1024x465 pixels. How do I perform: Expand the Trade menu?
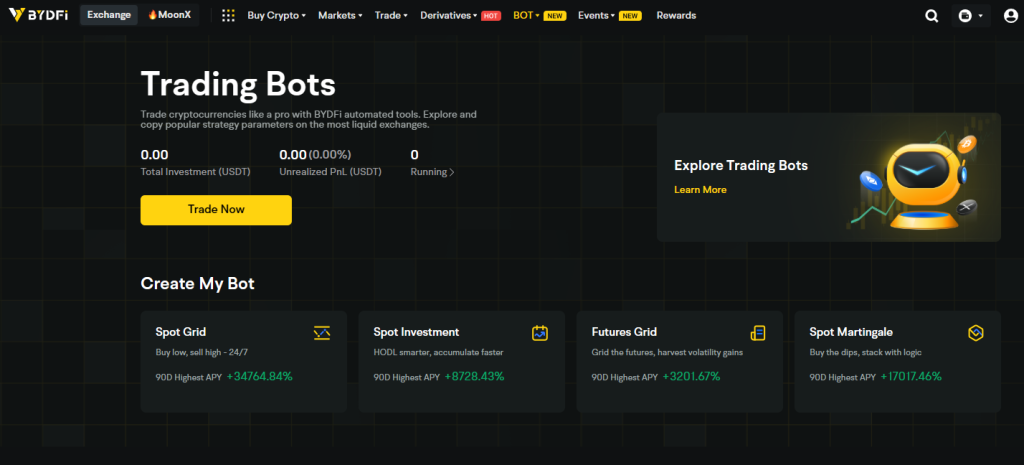point(391,15)
